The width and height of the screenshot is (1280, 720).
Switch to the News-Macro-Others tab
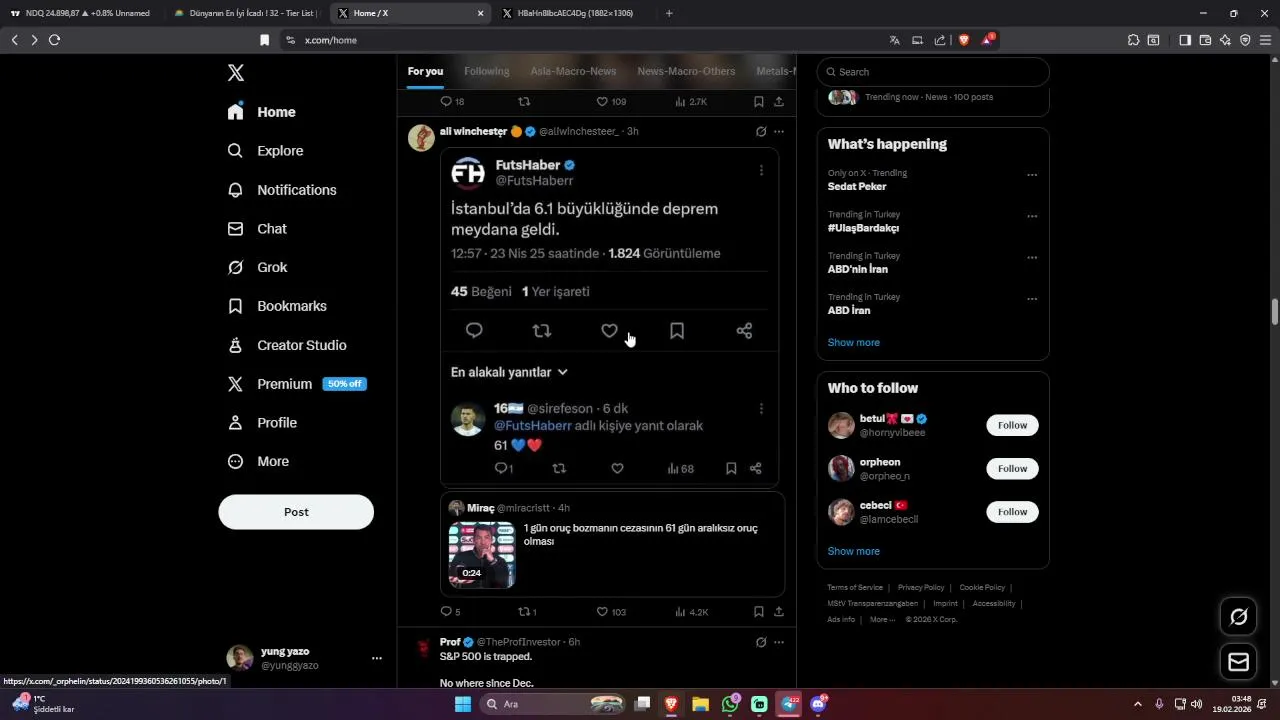click(686, 71)
